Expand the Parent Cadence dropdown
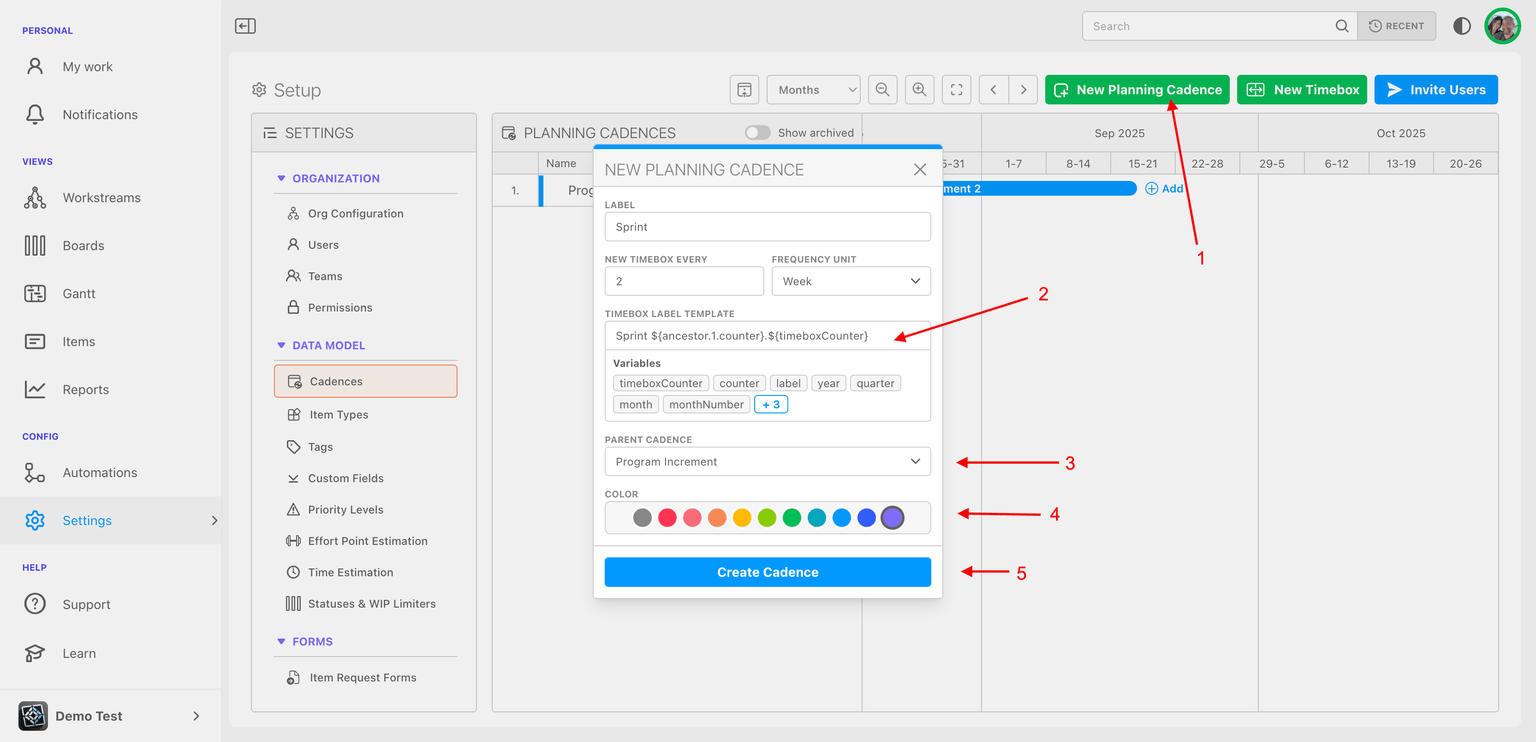The image size is (1536, 742). click(767, 462)
